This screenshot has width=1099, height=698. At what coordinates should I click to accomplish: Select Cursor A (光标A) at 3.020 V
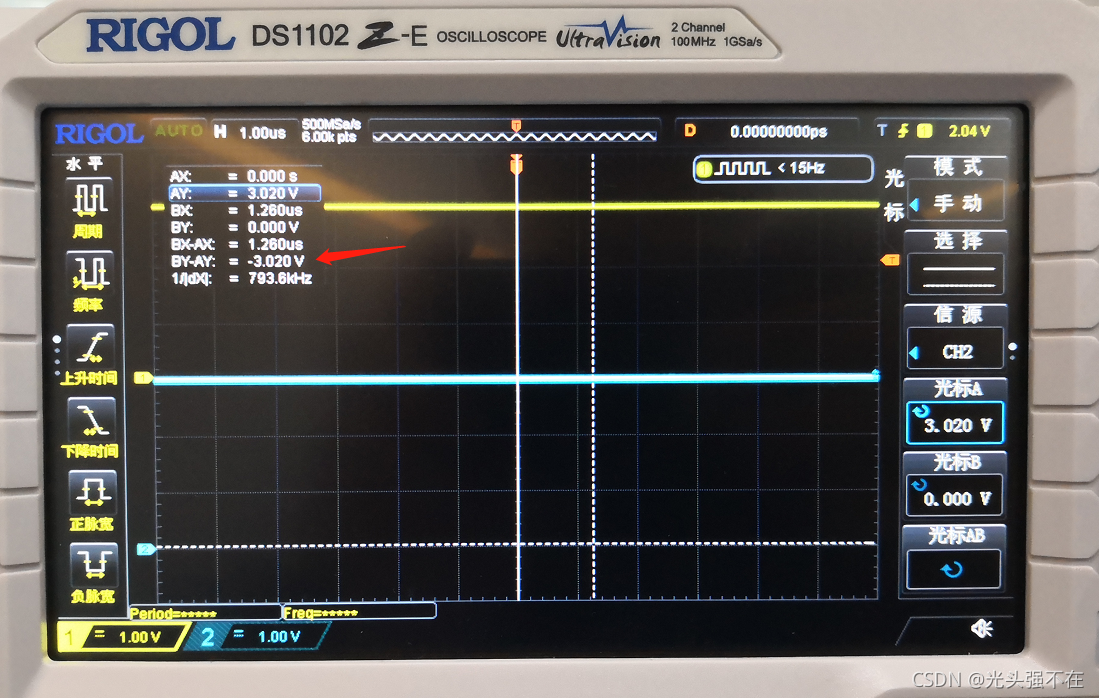point(956,411)
